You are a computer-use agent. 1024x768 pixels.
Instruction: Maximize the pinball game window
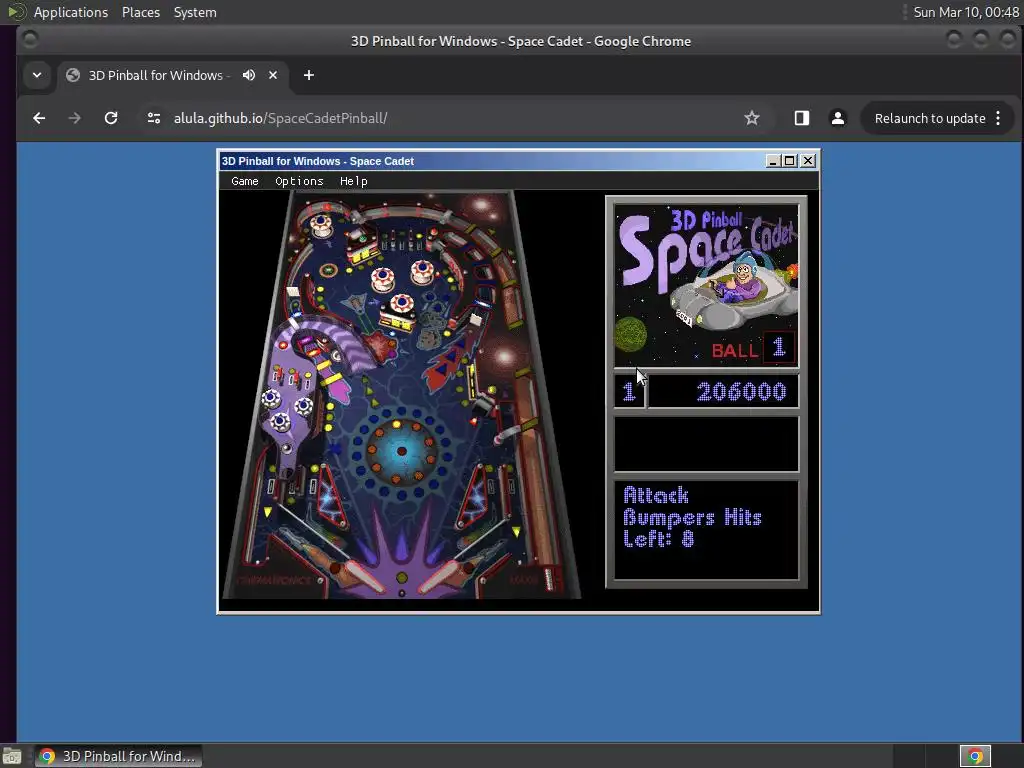[790, 161]
